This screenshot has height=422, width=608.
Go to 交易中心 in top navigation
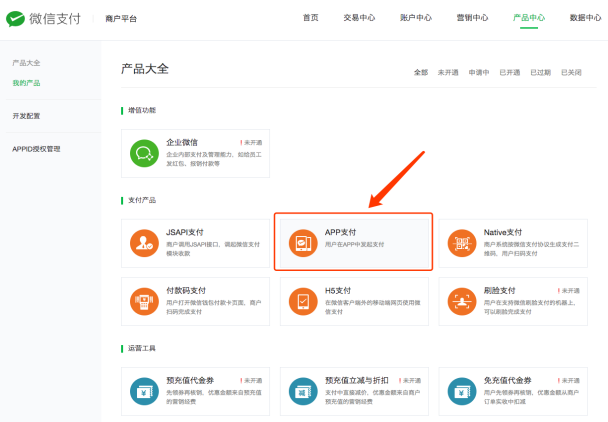click(359, 18)
